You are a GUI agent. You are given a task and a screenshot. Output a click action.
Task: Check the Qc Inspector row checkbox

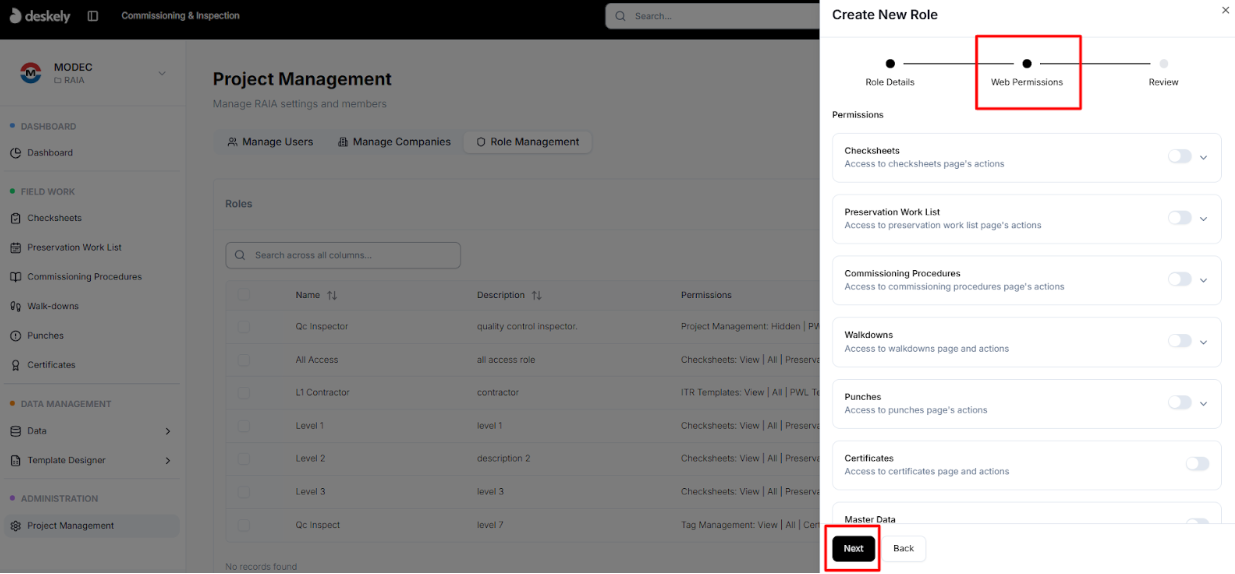[x=244, y=327]
